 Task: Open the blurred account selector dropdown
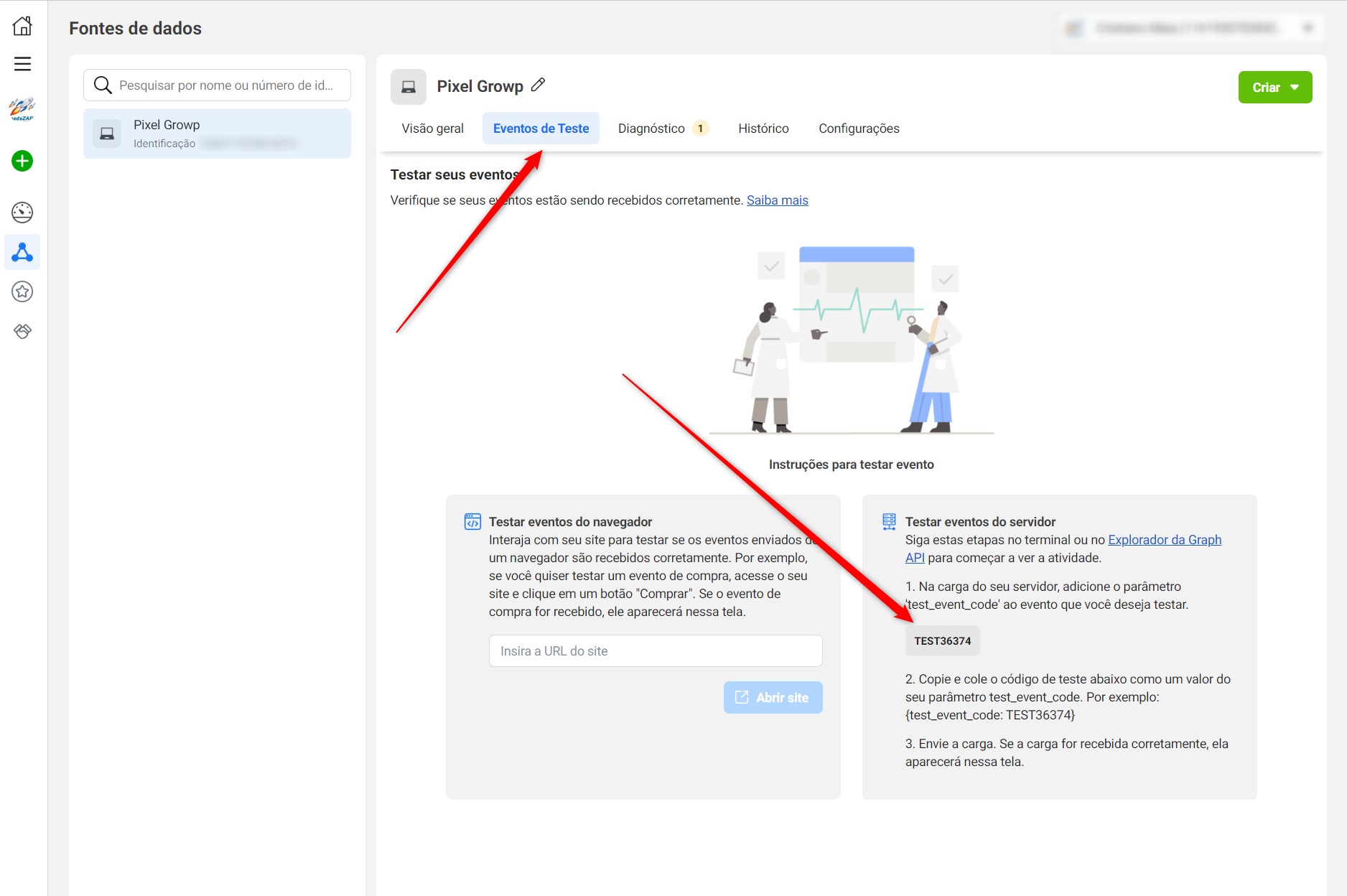click(1189, 28)
